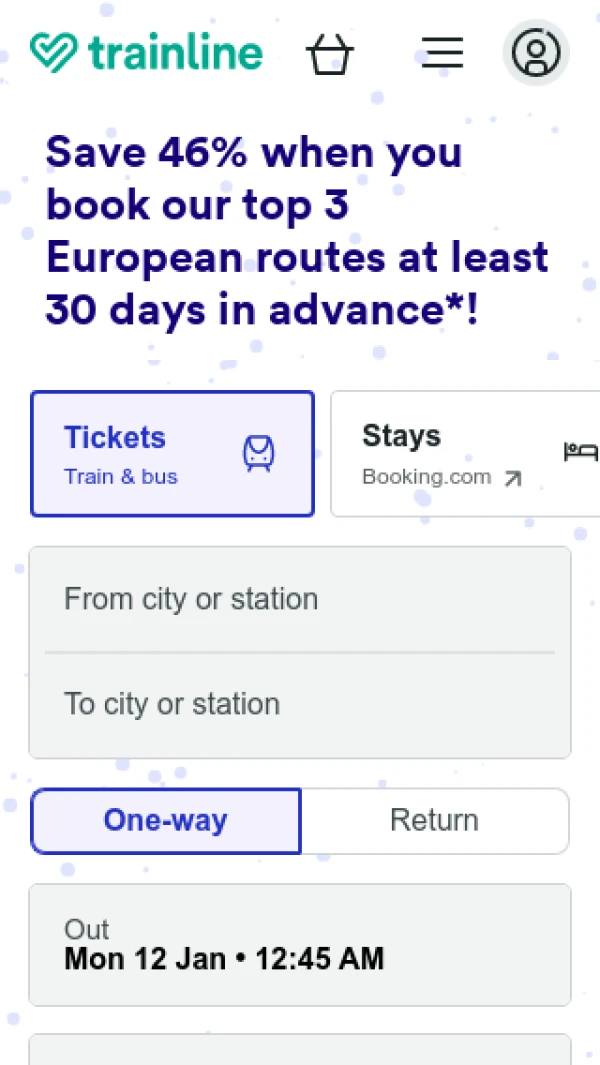Click the Mon 12 Jan departure date text
Viewport: 600px width, 1065px height.
[x=145, y=959]
